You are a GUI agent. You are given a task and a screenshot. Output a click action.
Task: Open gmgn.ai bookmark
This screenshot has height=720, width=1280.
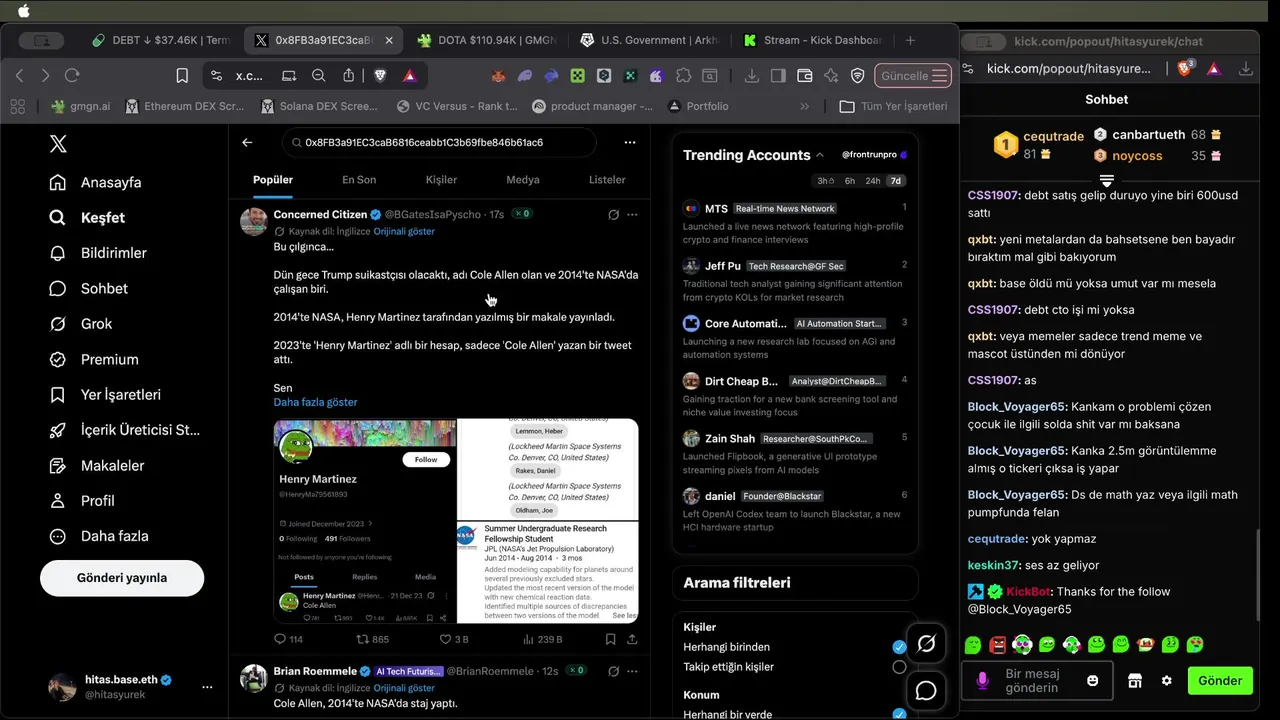click(81, 106)
